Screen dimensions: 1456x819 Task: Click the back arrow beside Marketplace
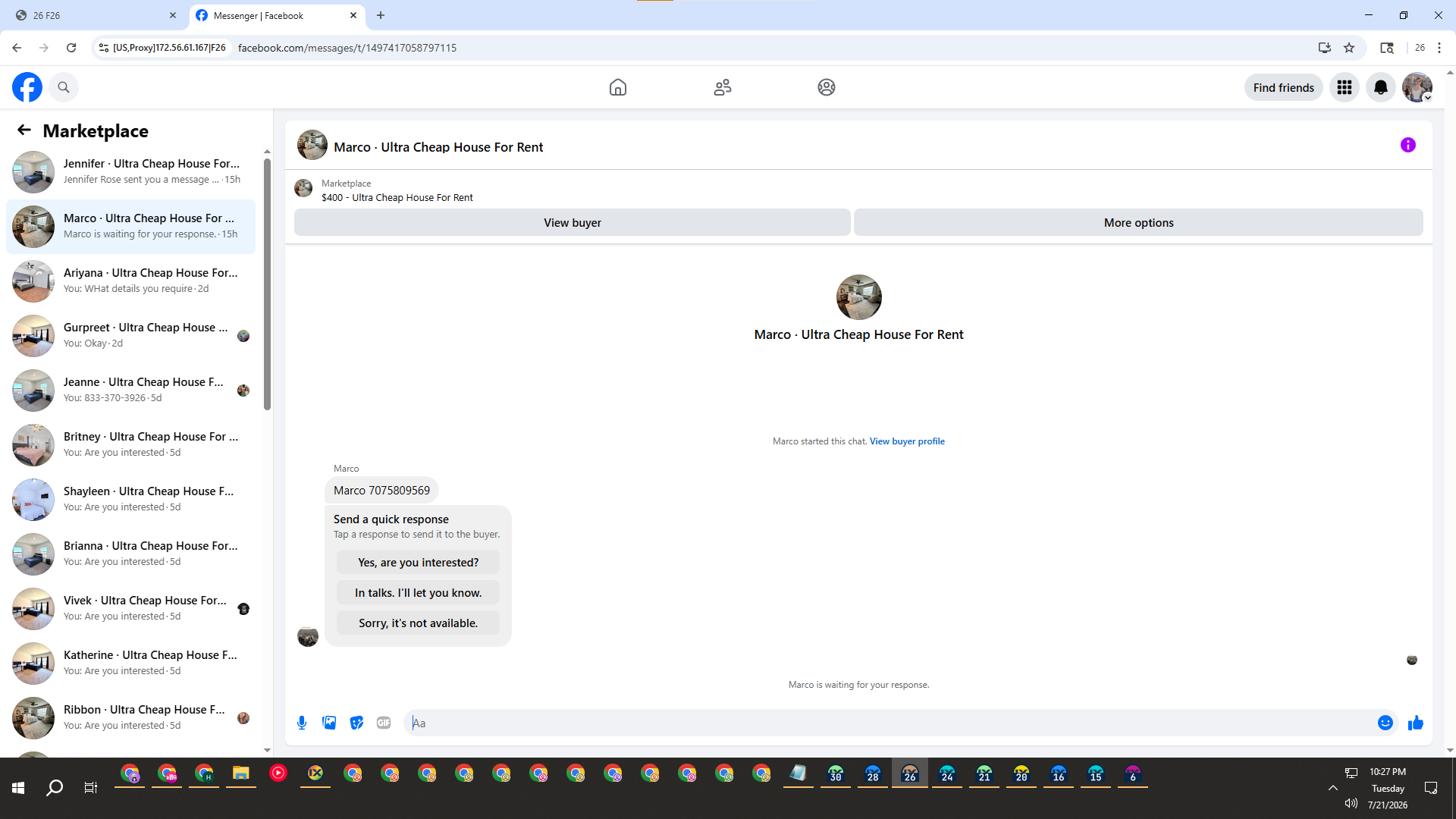pyautogui.click(x=24, y=130)
